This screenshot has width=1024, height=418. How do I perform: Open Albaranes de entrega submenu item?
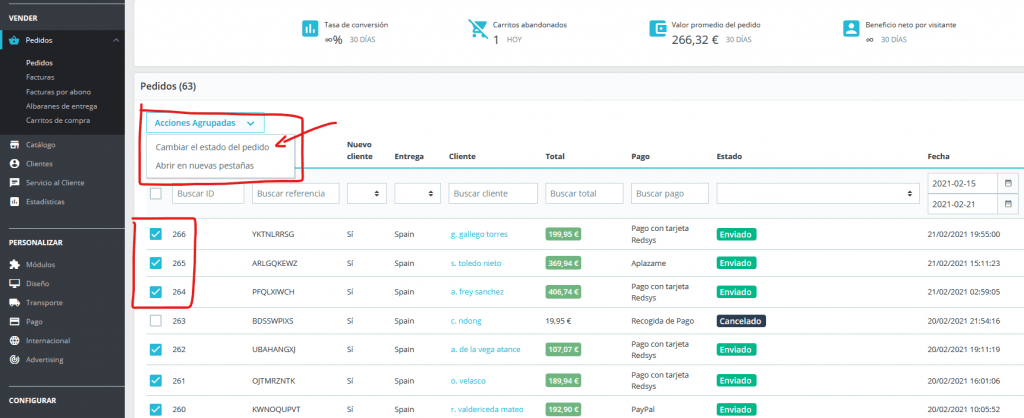[x=61, y=106]
